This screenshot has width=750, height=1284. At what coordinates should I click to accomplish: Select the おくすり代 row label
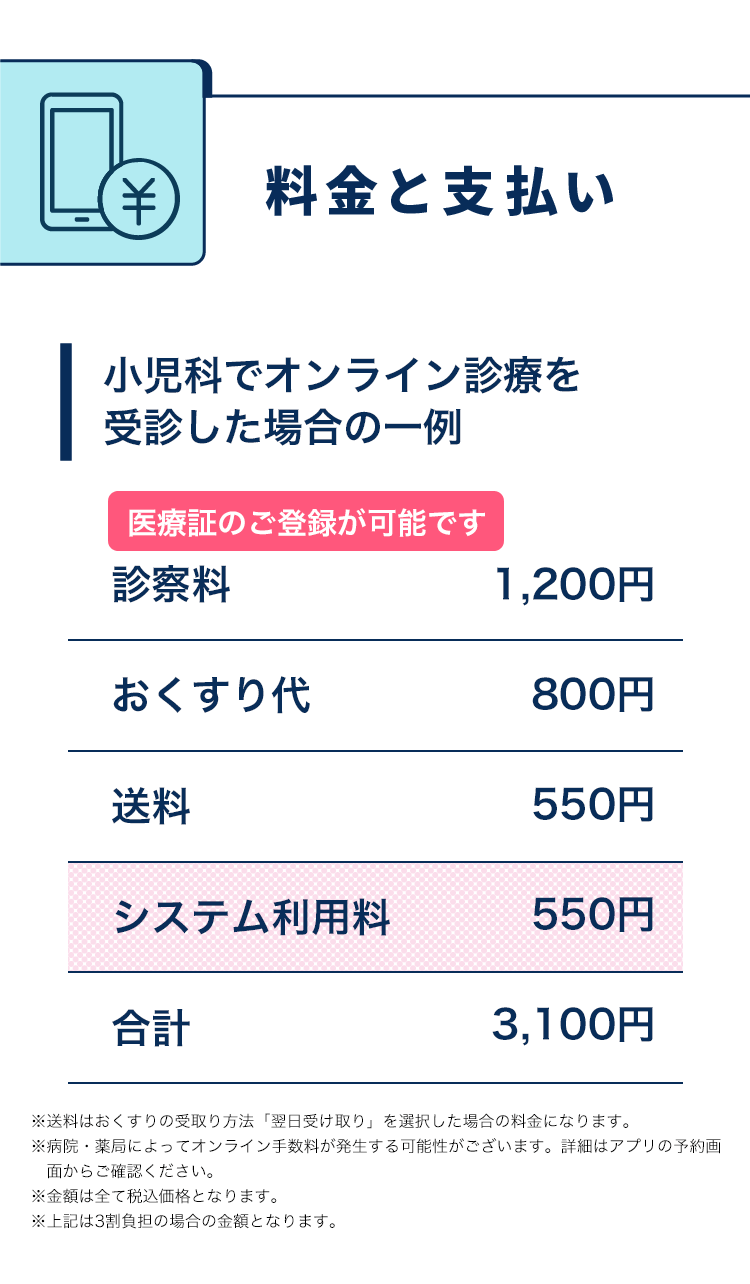pyautogui.click(x=211, y=696)
